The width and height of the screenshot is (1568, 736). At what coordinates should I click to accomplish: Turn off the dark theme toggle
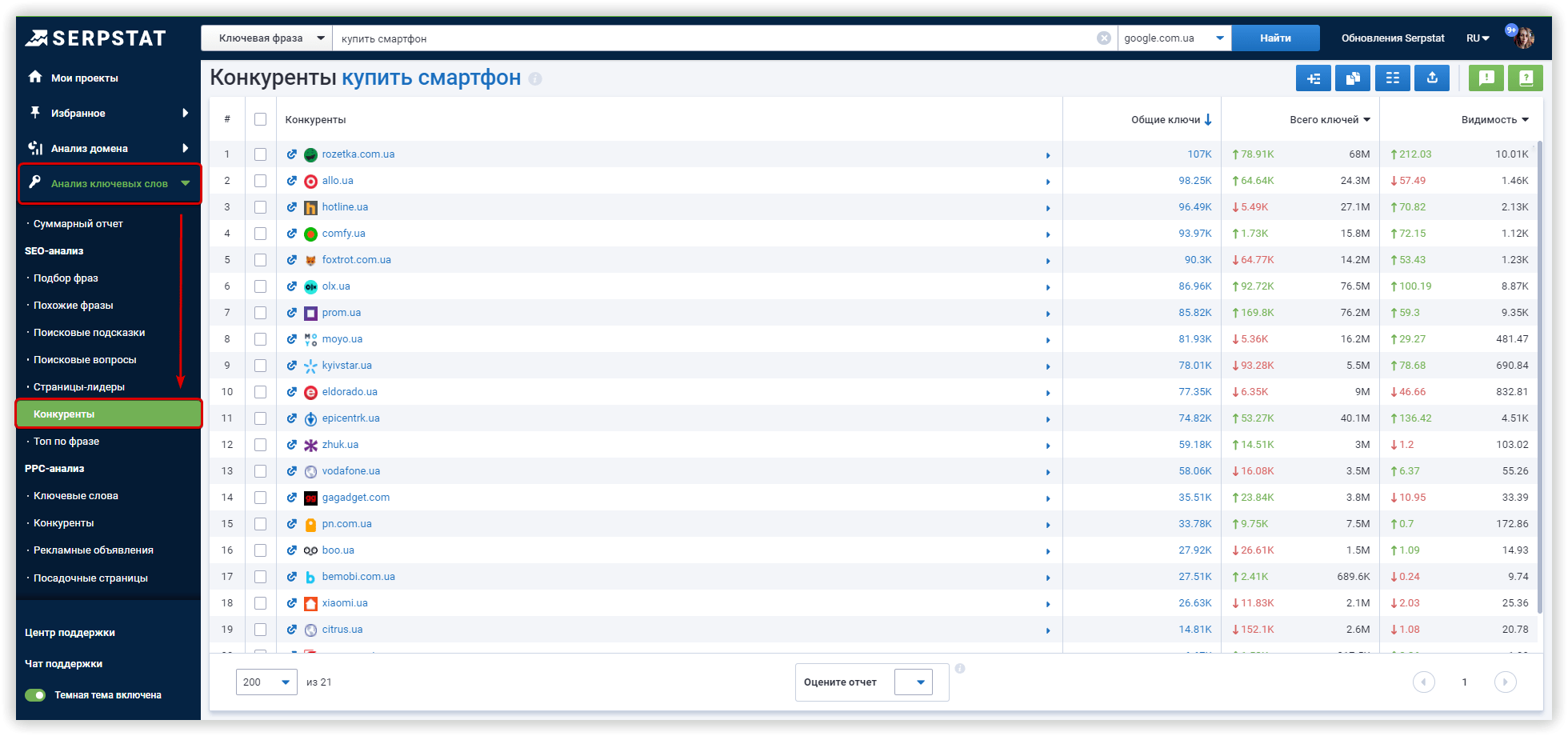click(35, 695)
